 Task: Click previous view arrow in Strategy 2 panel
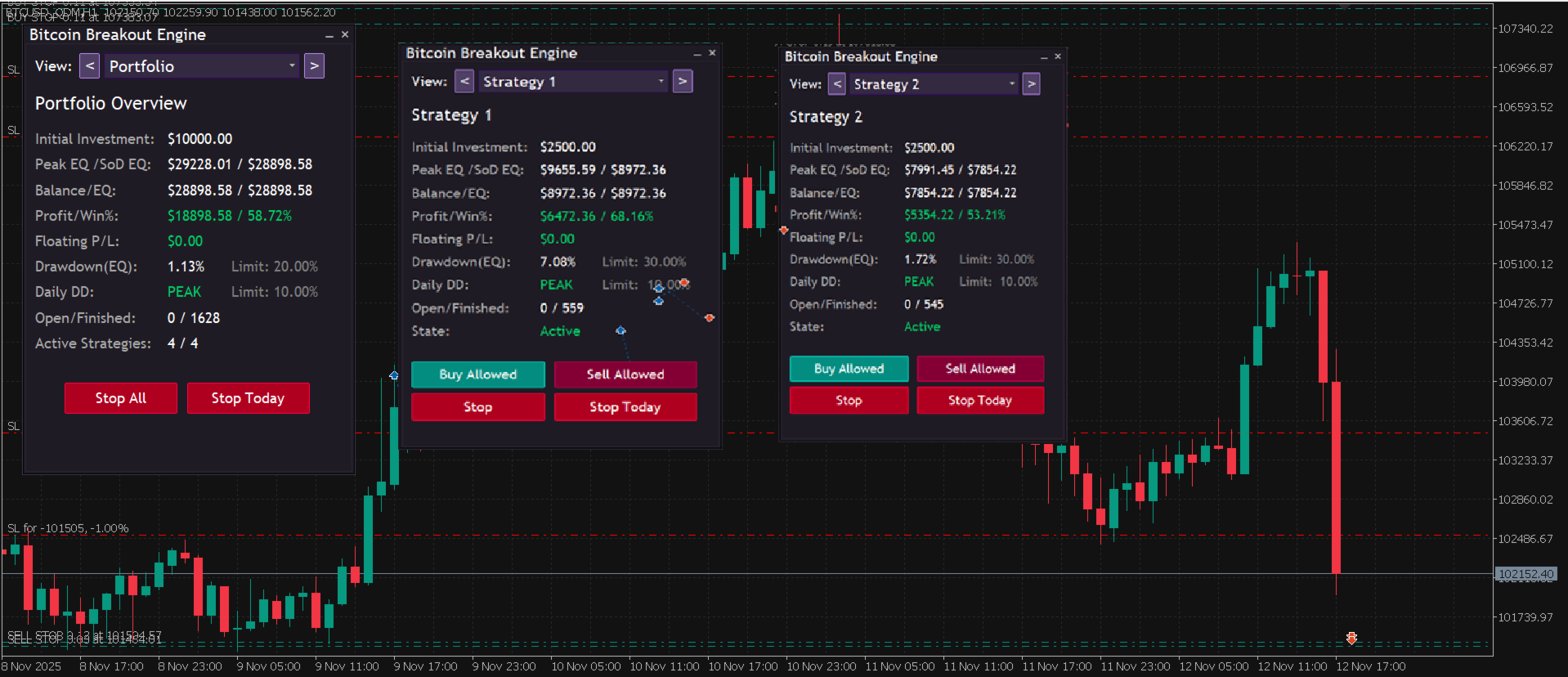pos(836,84)
